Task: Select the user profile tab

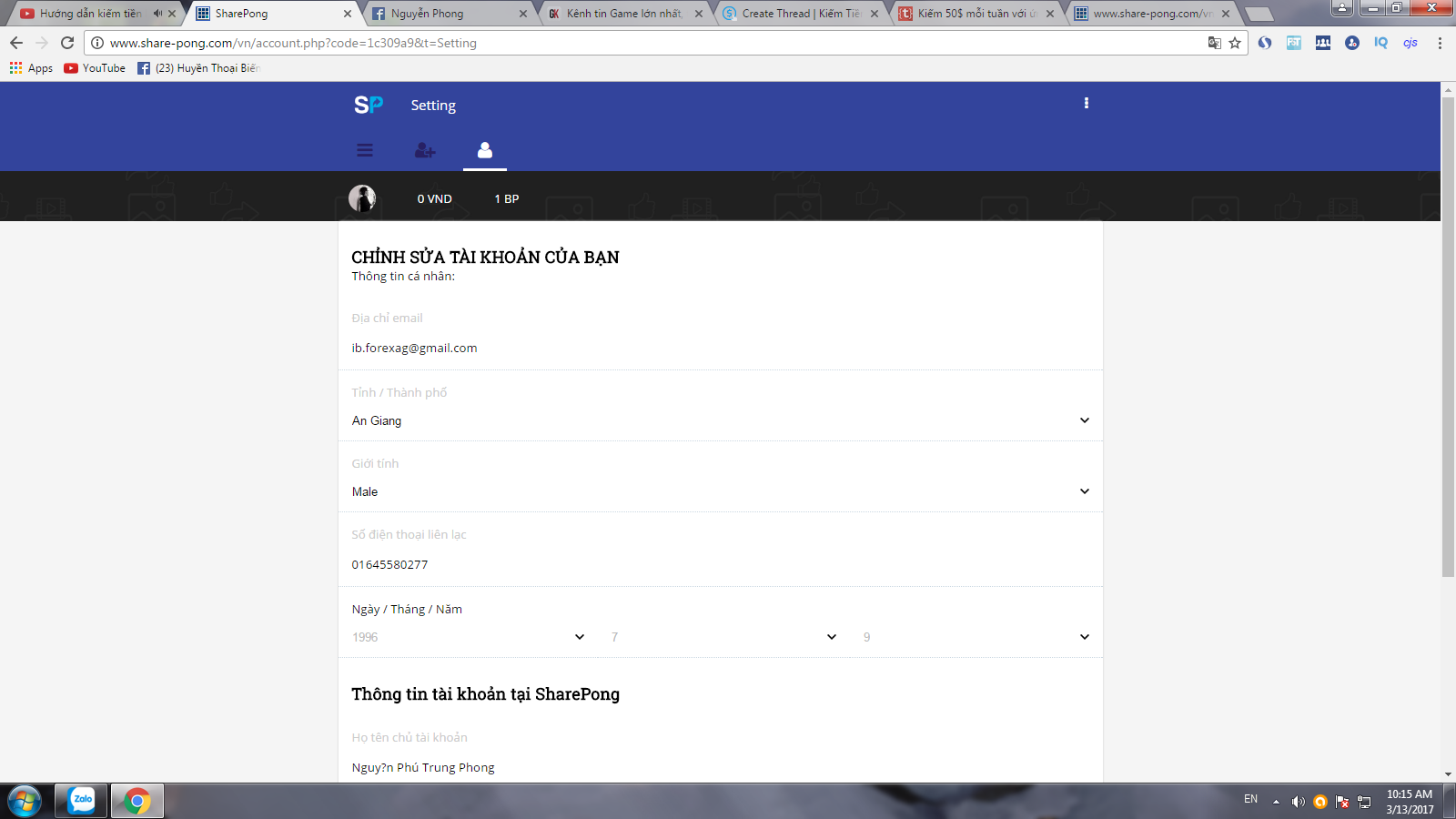Action: tap(485, 150)
